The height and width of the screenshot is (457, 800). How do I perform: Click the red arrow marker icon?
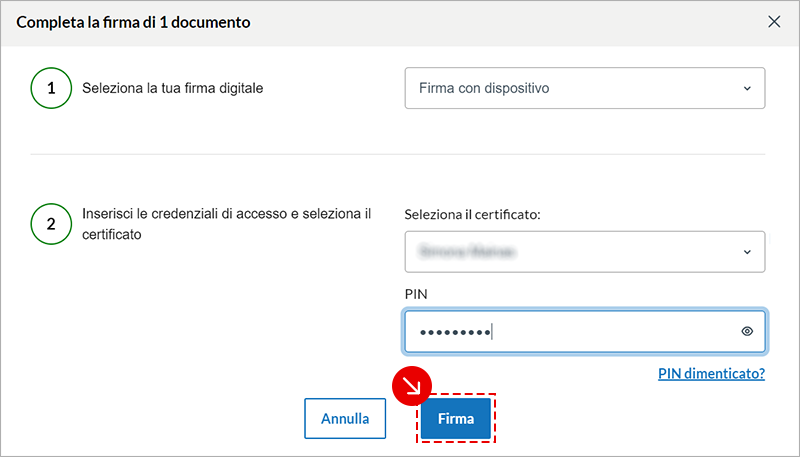(x=410, y=385)
